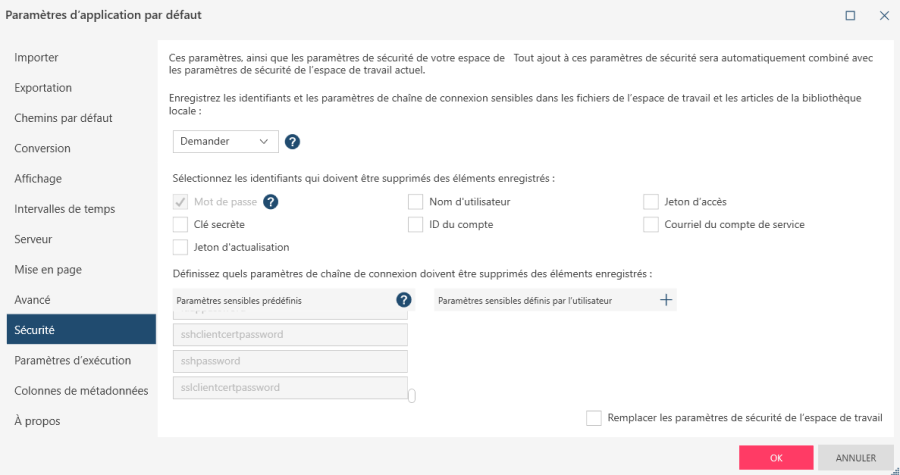Screen dimensions: 900x475
Task: Confirm settings with the OK button
Action: click(x=776, y=458)
